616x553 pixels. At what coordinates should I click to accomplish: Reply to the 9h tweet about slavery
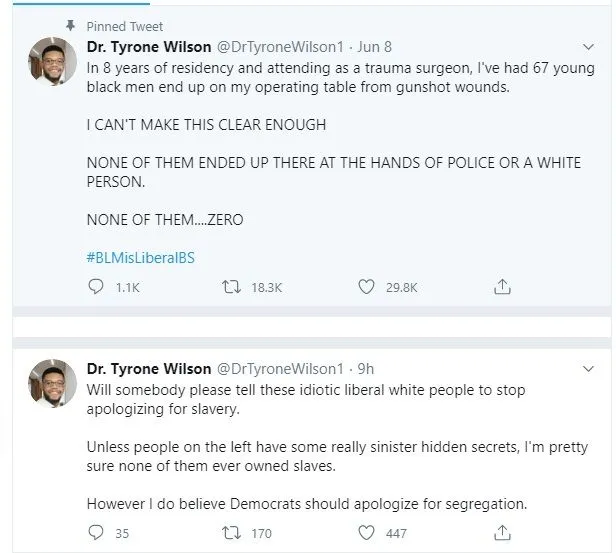pos(95,533)
